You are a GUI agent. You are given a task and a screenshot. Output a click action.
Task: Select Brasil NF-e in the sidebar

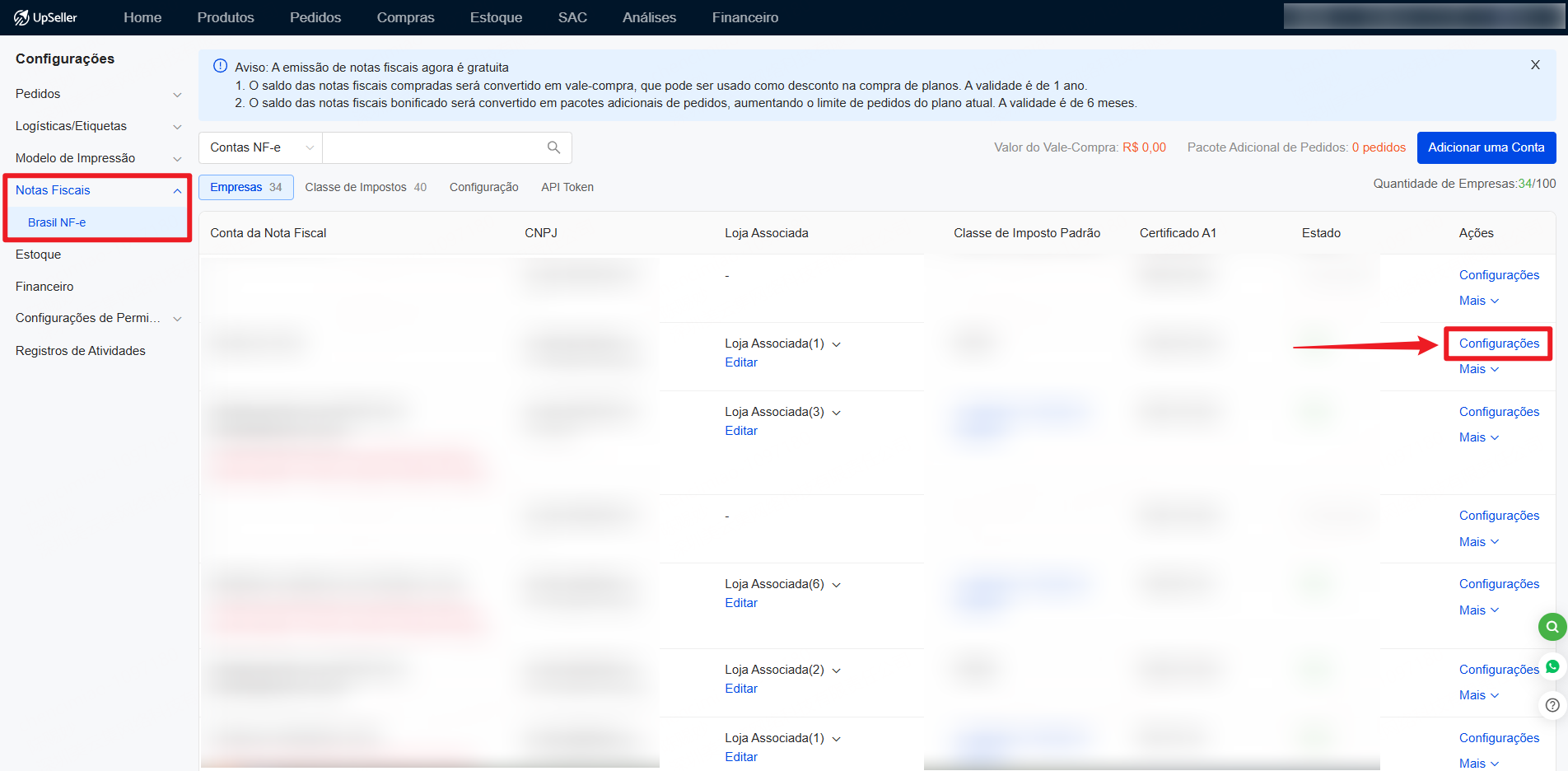(57, 222)
